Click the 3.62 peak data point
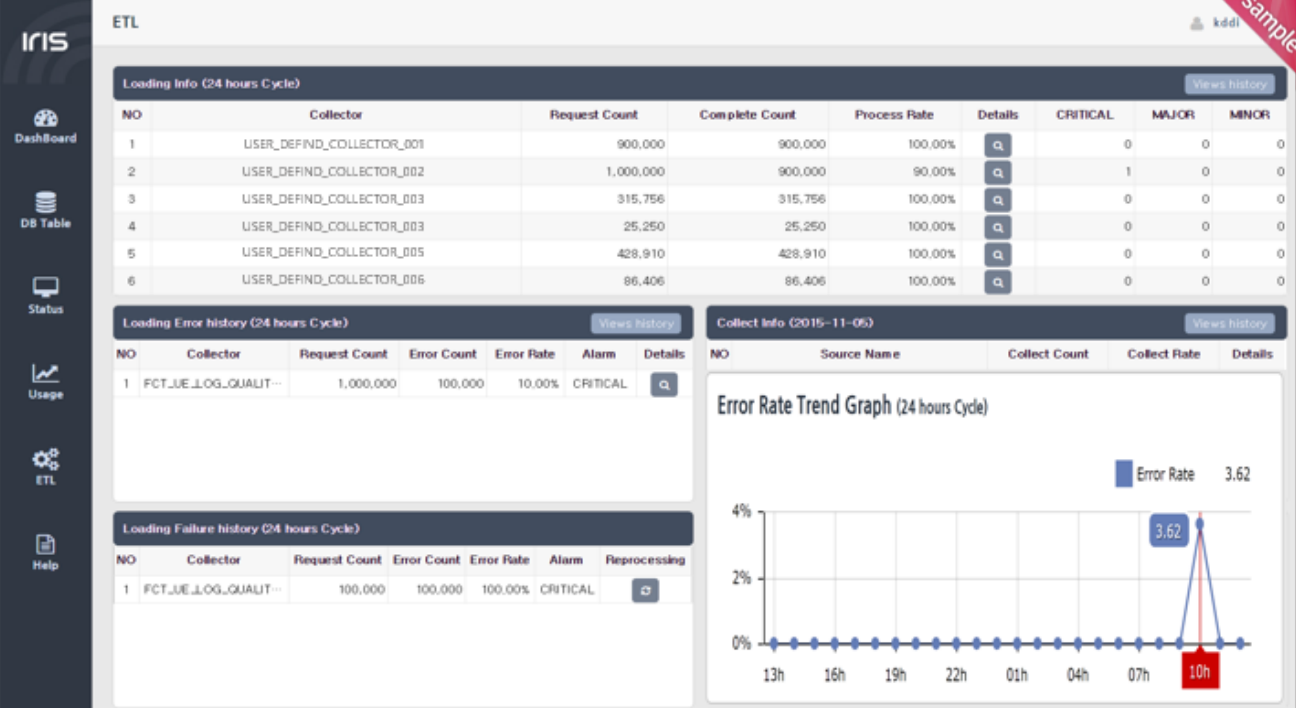Screen dimensions: 1296x708 pyautogui.click(x=1199, y=523)
